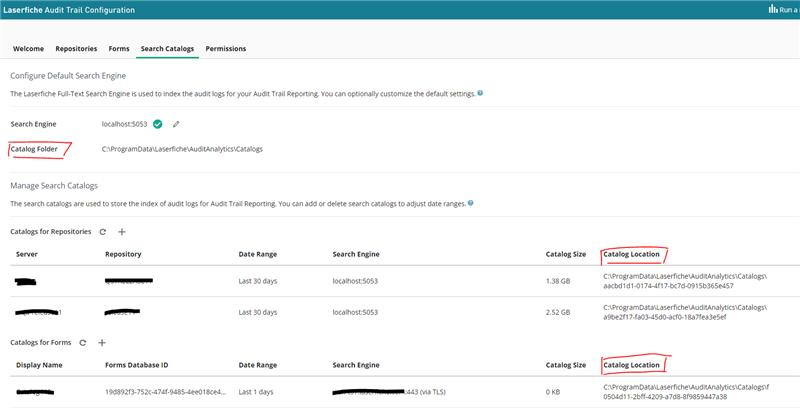Image resolution: width=800 pixels, height=408 pixels.
Task: Click catalog location ending aacbd1d1-0174-4f17-bc7d-0915b365e457
Action: tap(685, 281)
